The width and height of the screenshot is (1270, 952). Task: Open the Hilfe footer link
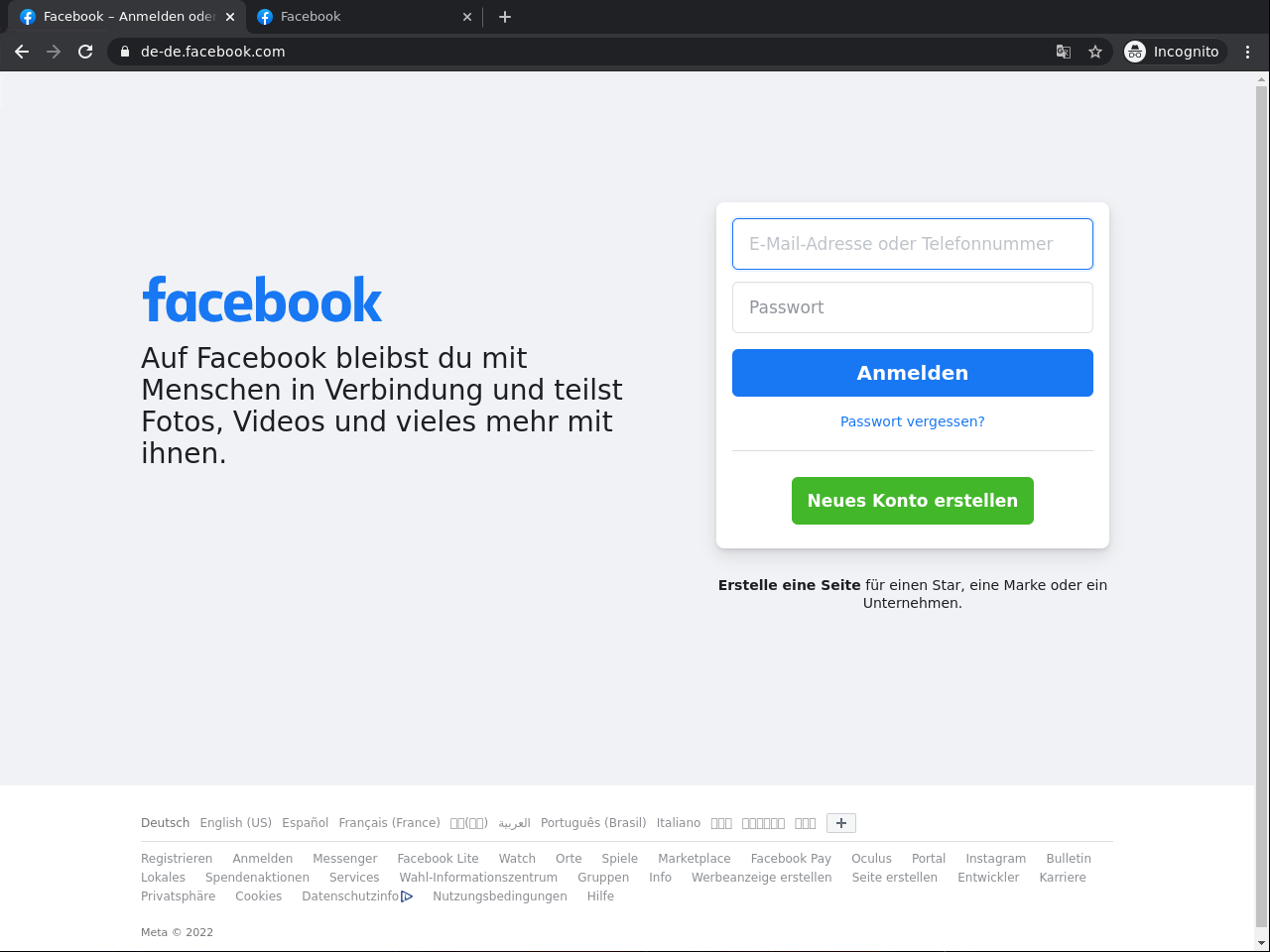(x=600, y=896)
